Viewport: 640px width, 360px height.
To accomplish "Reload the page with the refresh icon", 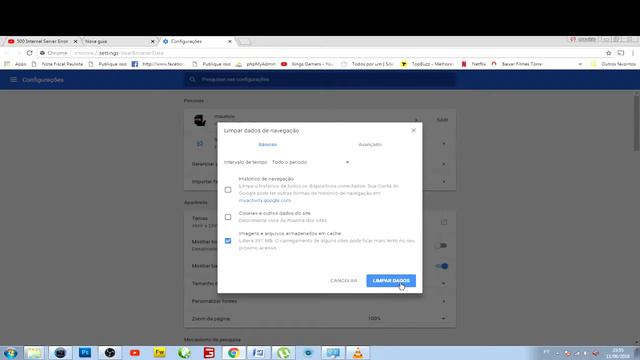I will tap(29, 53).
